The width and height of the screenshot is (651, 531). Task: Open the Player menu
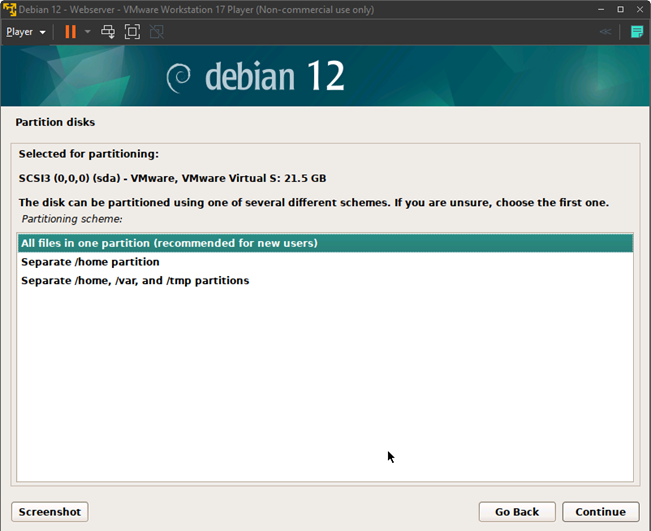25,32
